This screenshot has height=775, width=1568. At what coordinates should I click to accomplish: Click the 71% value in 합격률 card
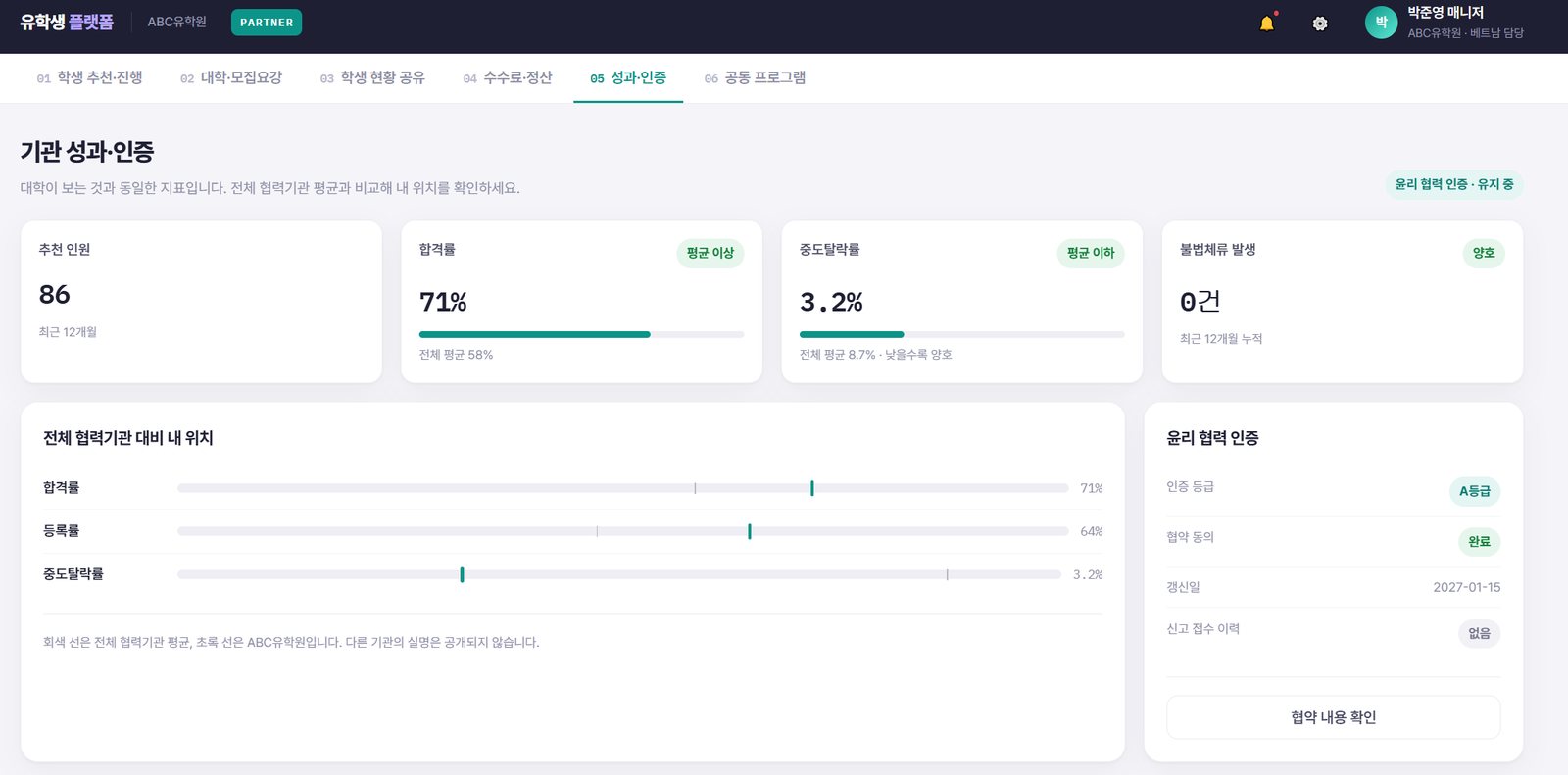pyautogui.click(x=443, y=302)
